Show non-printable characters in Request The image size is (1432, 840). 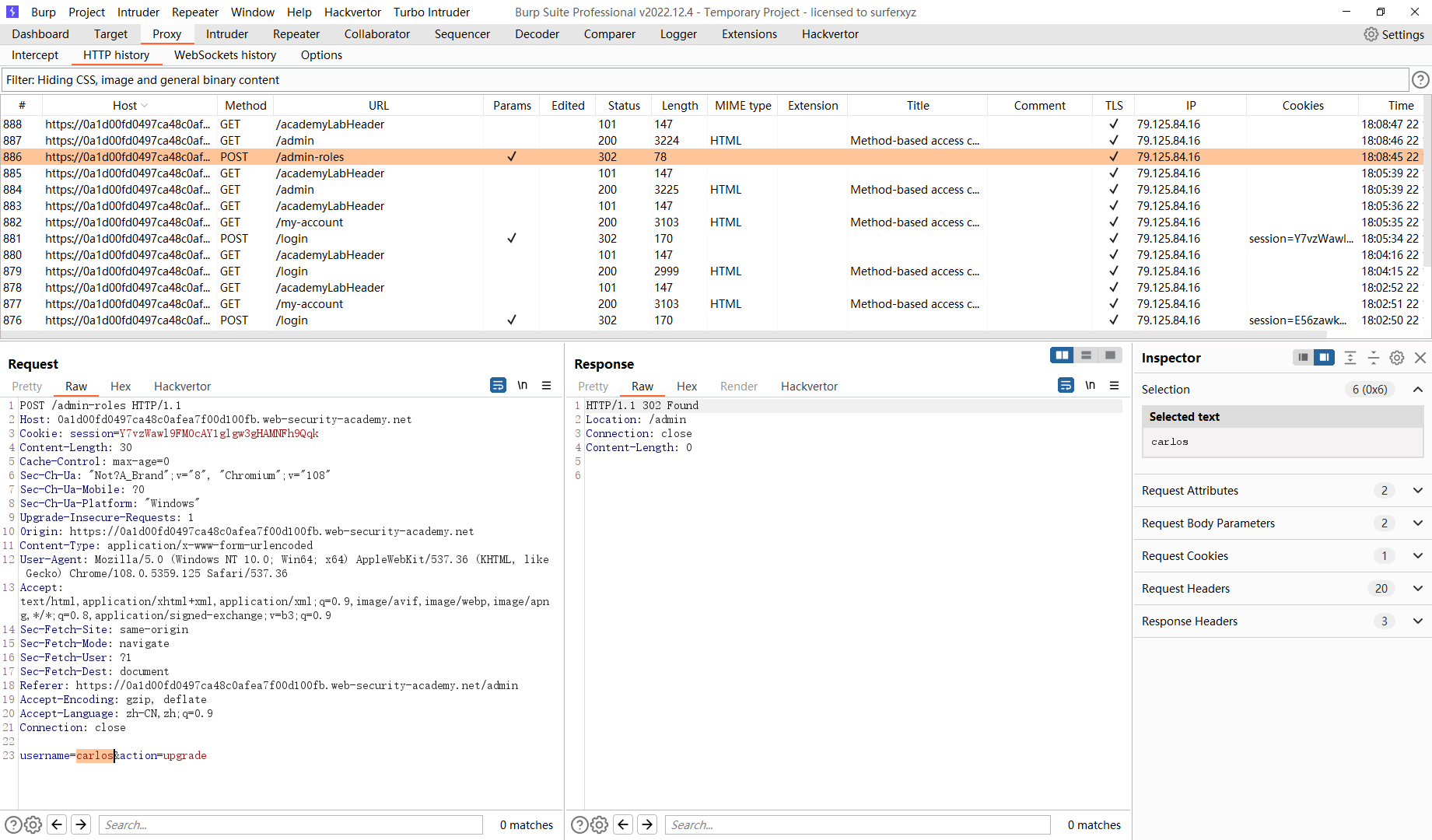(x=523, y=385)
